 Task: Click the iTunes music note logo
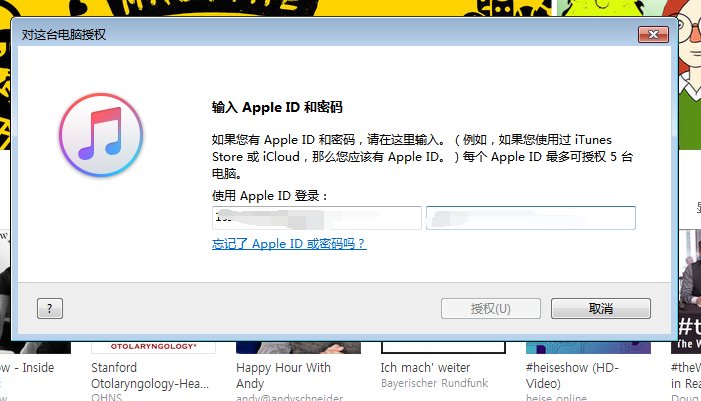coord(101,135)
